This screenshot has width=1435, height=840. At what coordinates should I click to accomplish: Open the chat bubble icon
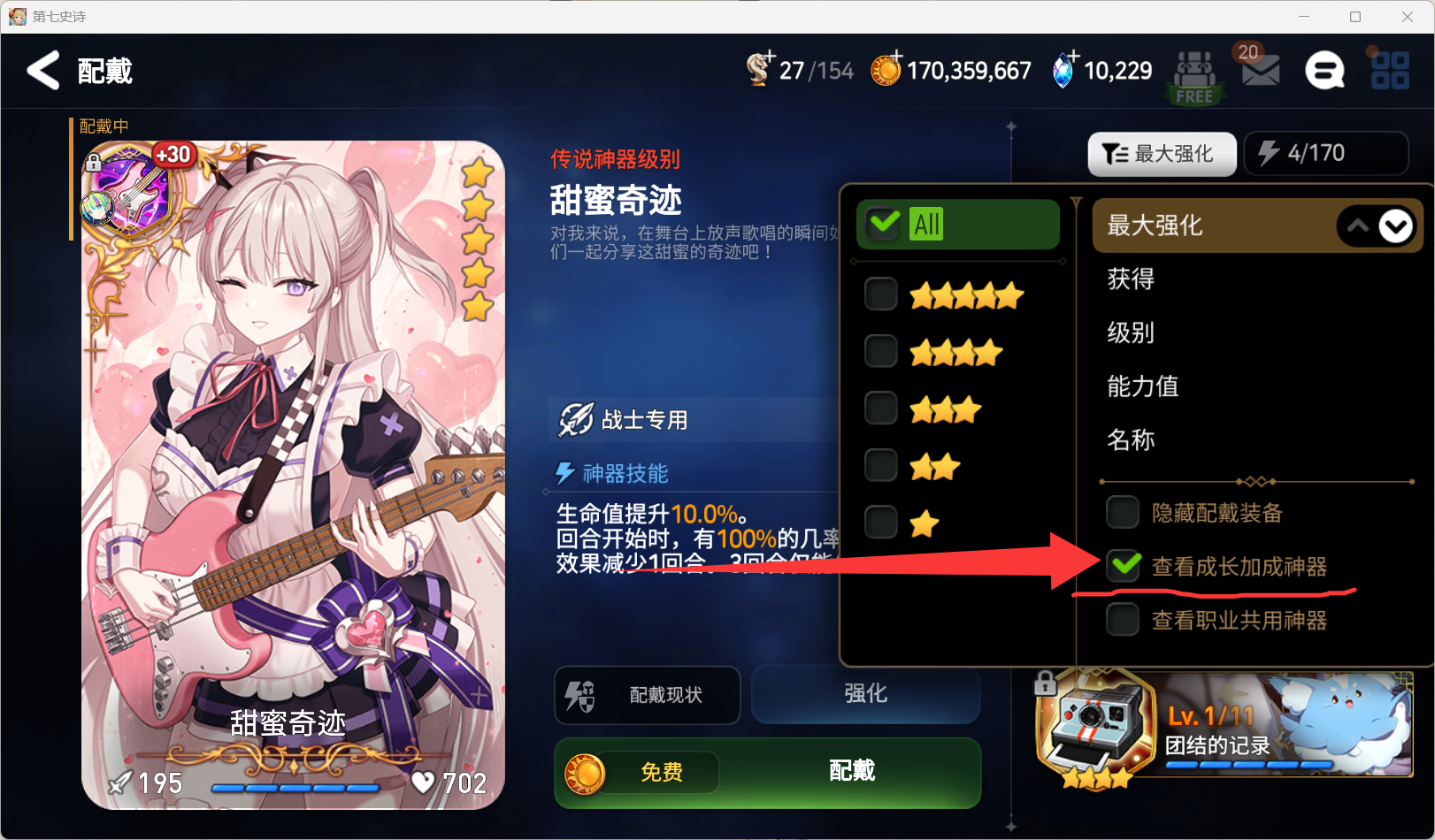pyautogui.click(x=1324, y=71)
